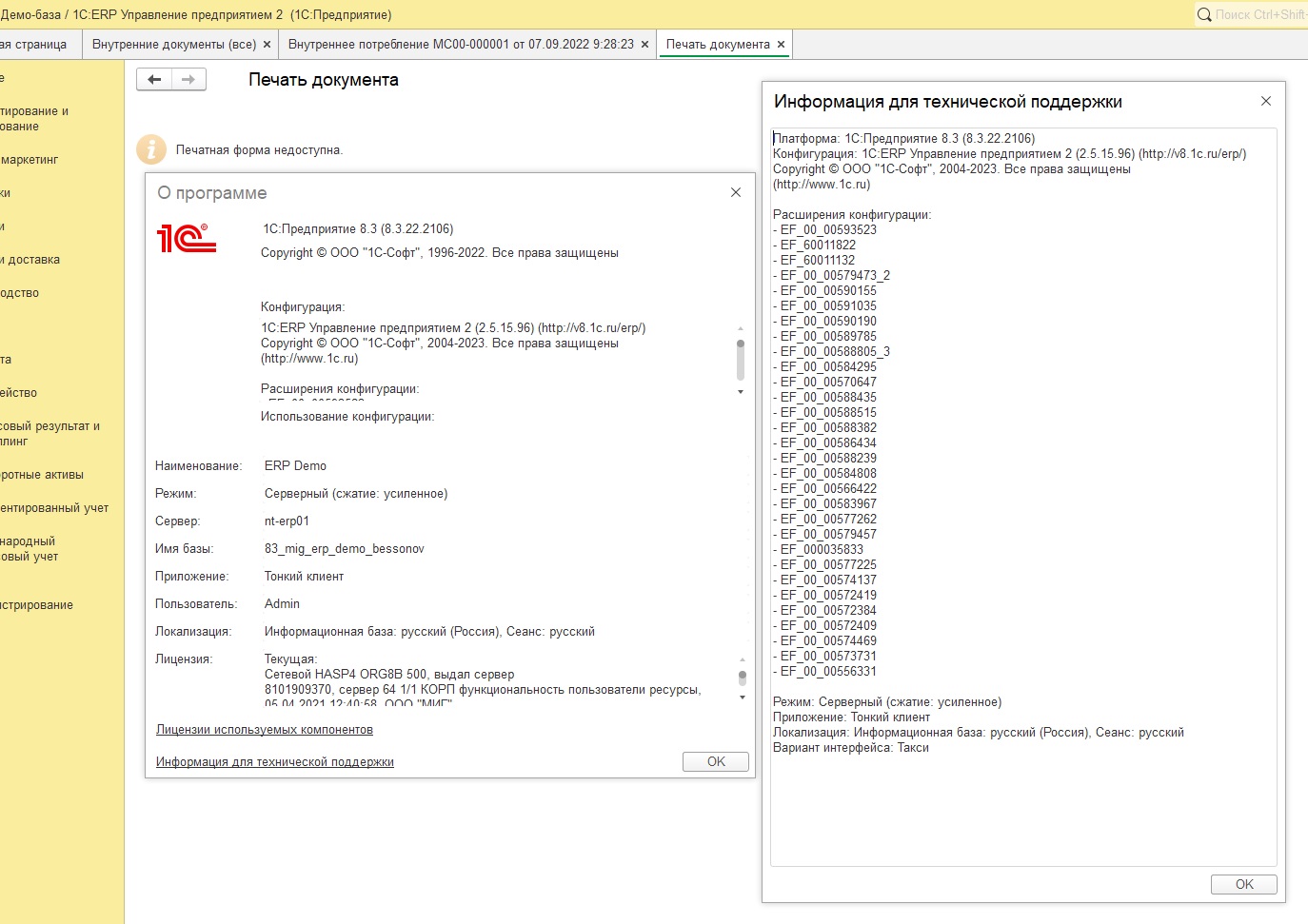The height and width of the screenshot is (924, 1308).
Task: Open 'народный' accounting section in sidebar
Action: pos(30,549)
